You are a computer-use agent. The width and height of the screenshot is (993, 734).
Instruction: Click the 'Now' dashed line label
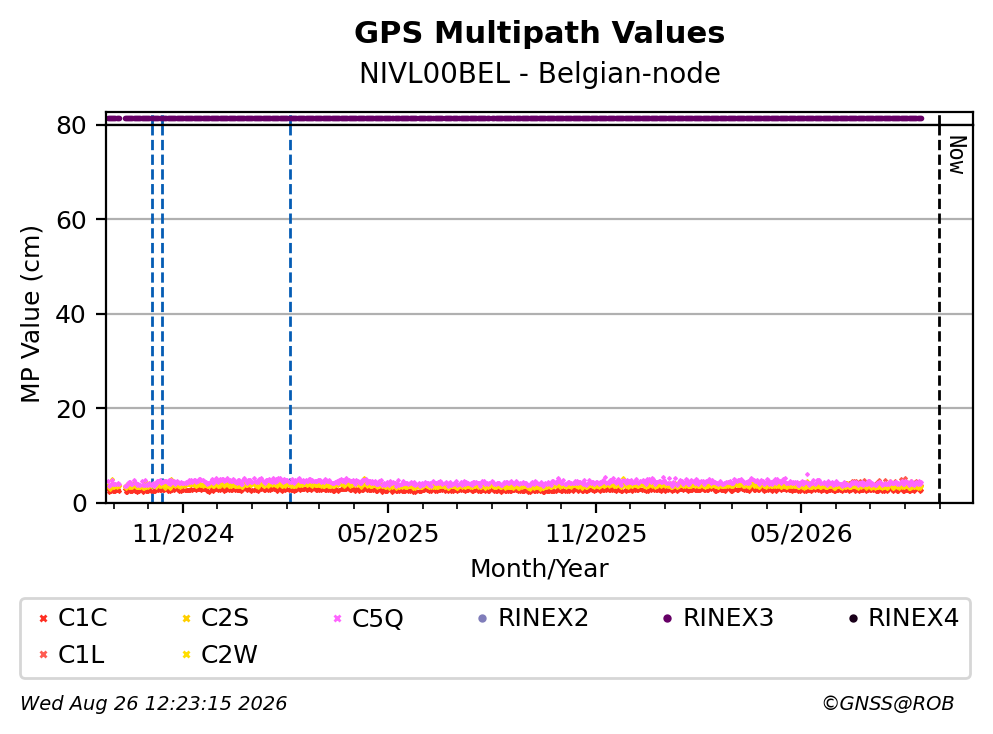point(957,155)
